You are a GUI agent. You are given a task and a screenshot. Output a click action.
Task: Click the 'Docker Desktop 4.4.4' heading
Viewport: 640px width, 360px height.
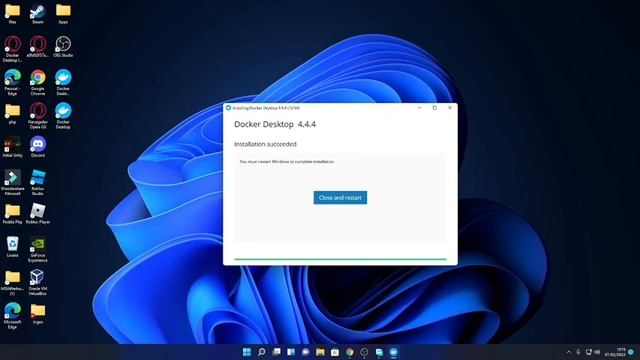pos(275,124)
